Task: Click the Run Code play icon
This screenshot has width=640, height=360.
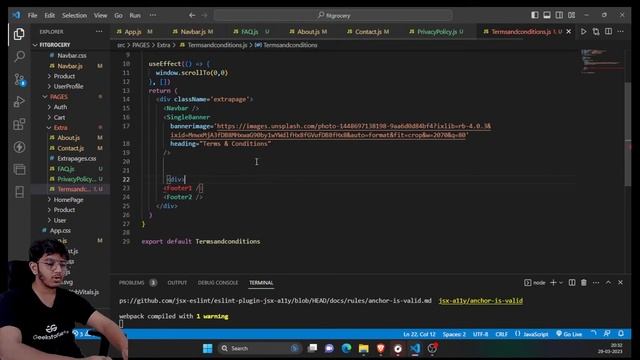Action: click(583, 31)
